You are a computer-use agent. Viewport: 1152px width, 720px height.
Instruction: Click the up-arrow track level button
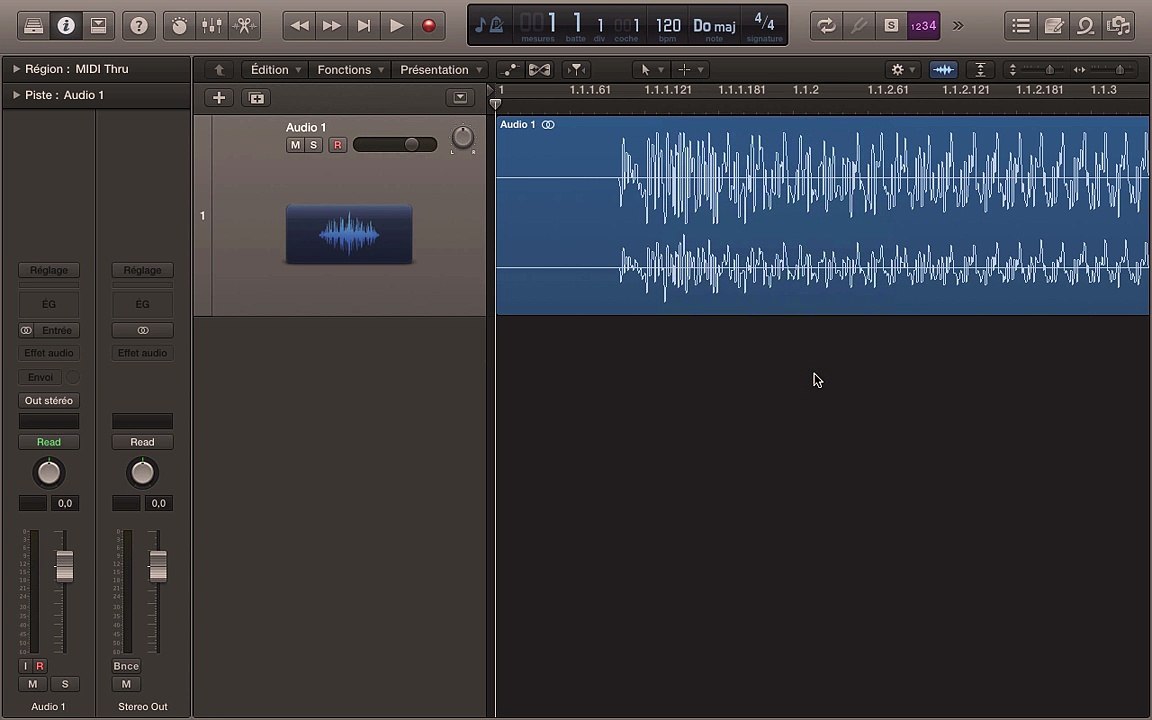pyautogui.click(x=218, y=70)
